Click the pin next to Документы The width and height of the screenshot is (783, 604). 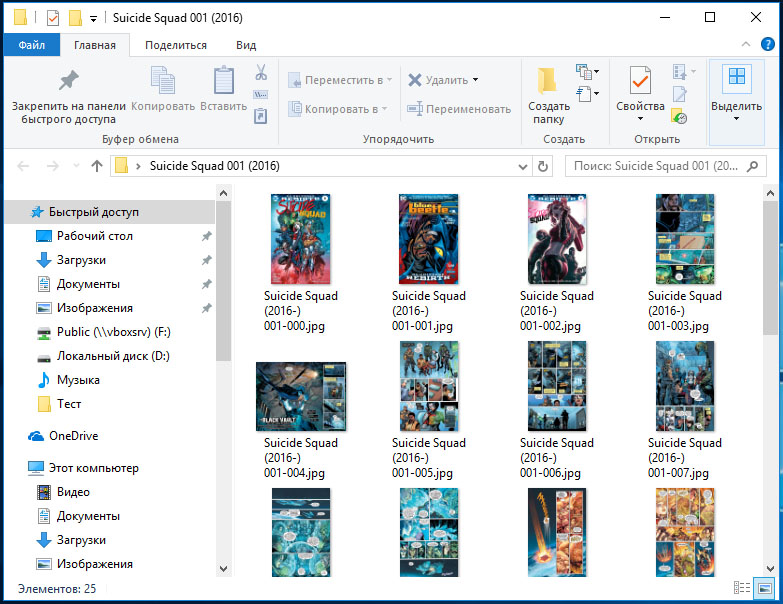[x=206, y=284]
